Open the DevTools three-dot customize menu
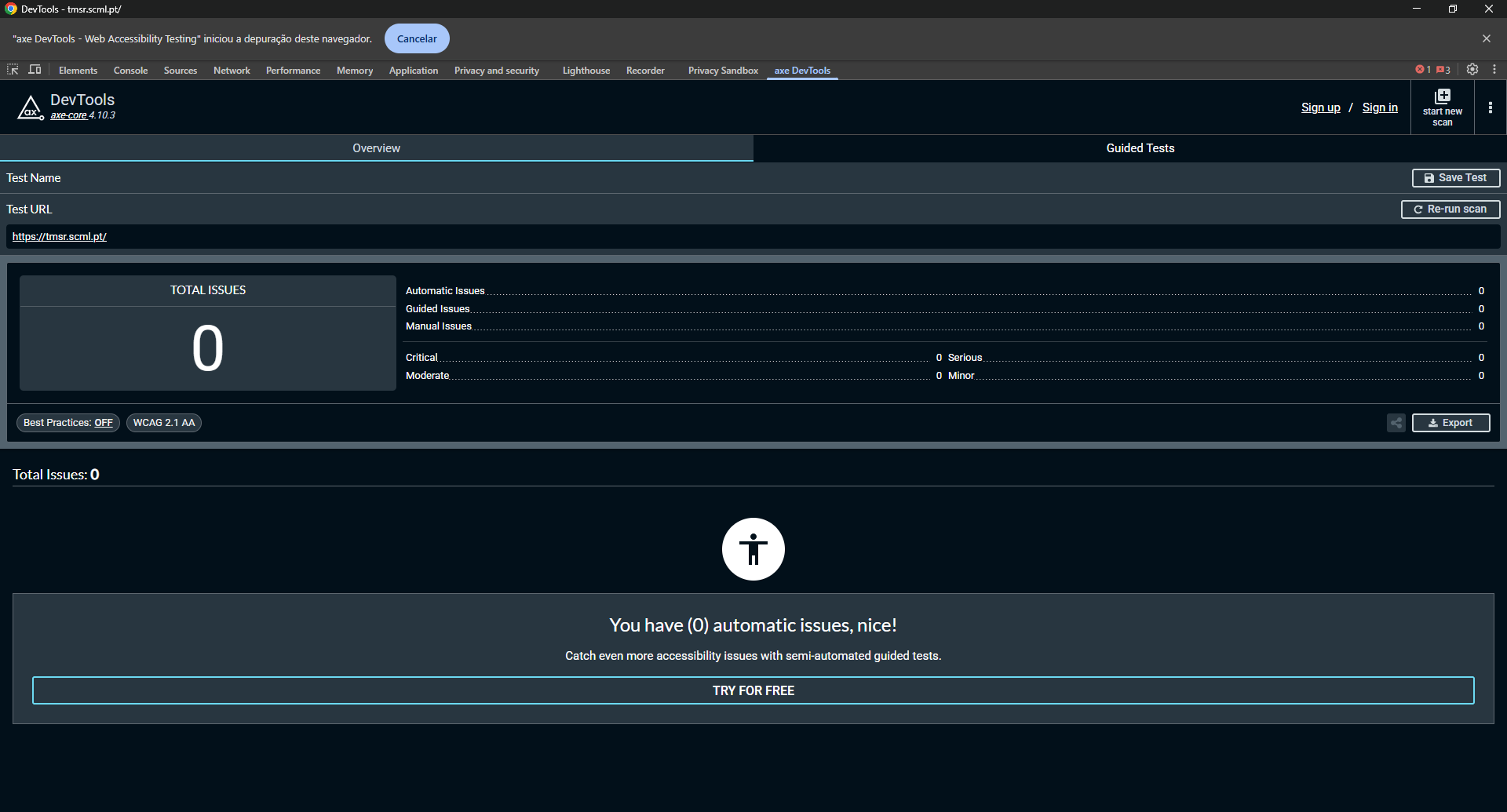This screenshot has width=1507, height=812. 1494,70
